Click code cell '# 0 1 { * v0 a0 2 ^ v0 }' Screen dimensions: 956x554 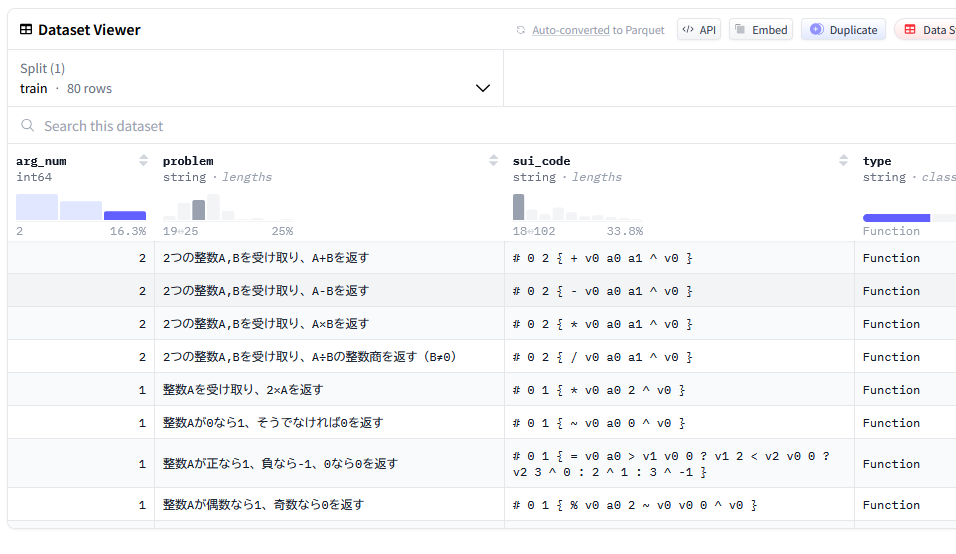680,389
